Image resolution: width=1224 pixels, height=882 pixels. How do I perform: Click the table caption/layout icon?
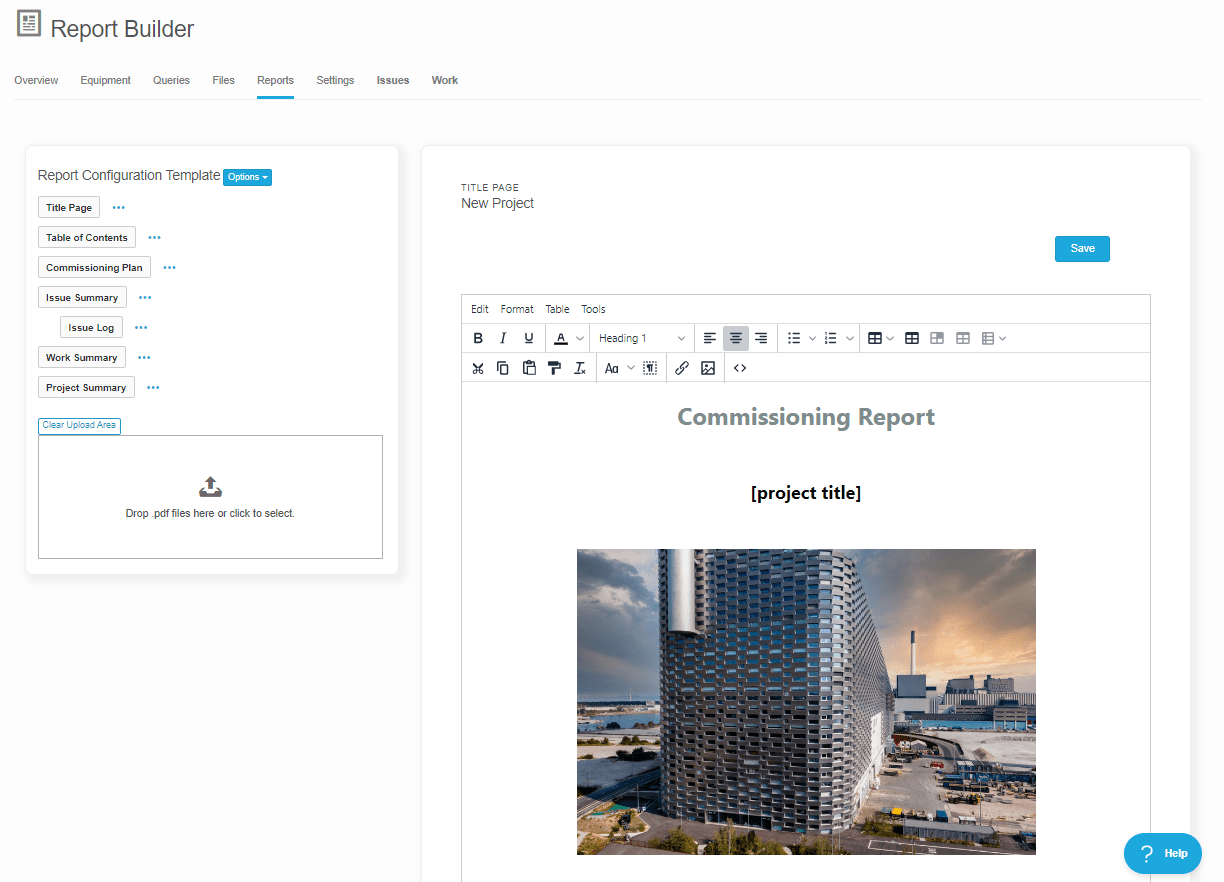coord(988,338)
